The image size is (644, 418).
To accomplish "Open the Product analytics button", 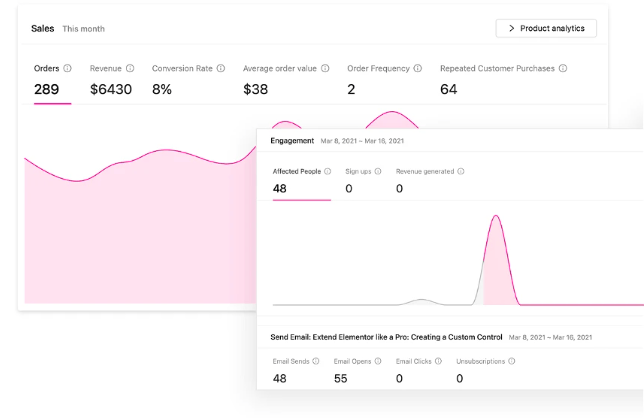I will pyautogui.click(x=546, y=28).
